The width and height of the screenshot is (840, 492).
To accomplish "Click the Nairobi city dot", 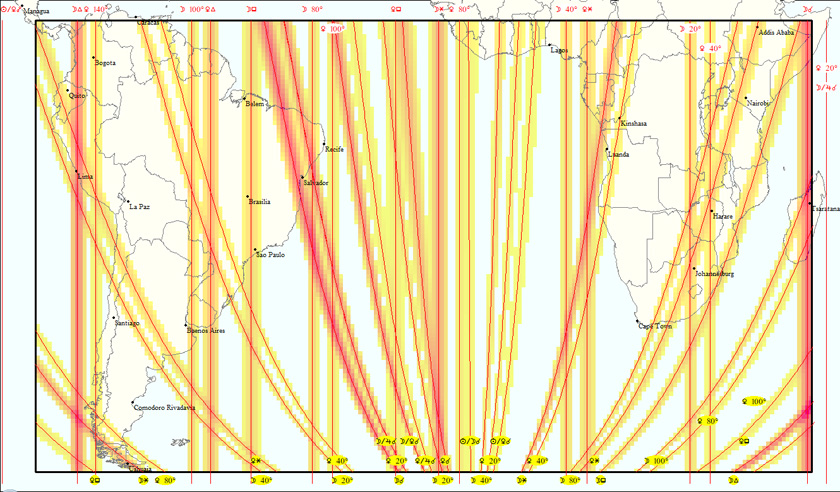I will [746, 97].
